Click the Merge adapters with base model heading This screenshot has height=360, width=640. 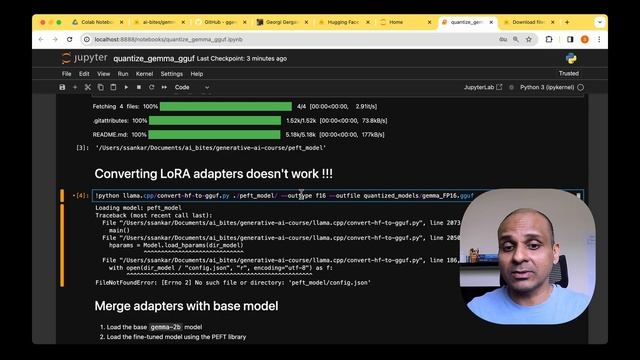coord(187,306)
